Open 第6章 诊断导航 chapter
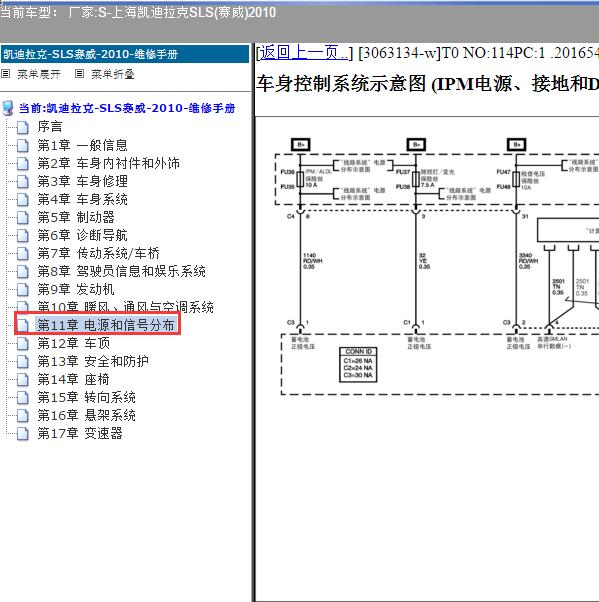The width and height of the screenshot is (599, 602). [x=82, y=235]
